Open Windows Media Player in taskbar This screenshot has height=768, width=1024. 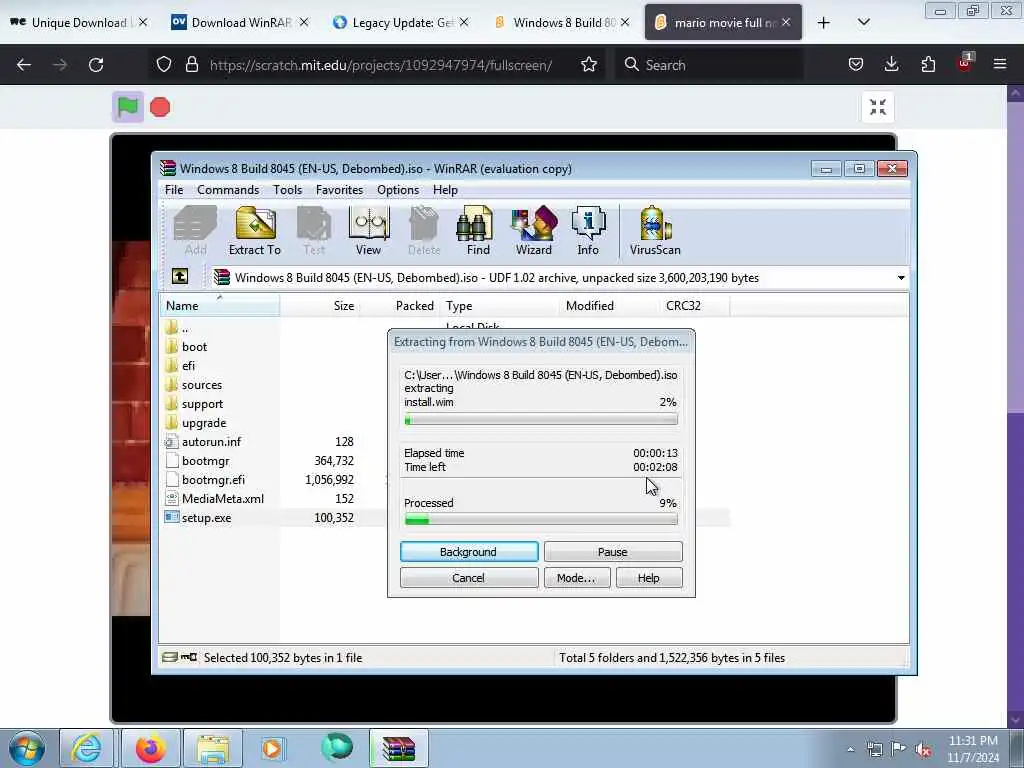click(x=272, y=748)
